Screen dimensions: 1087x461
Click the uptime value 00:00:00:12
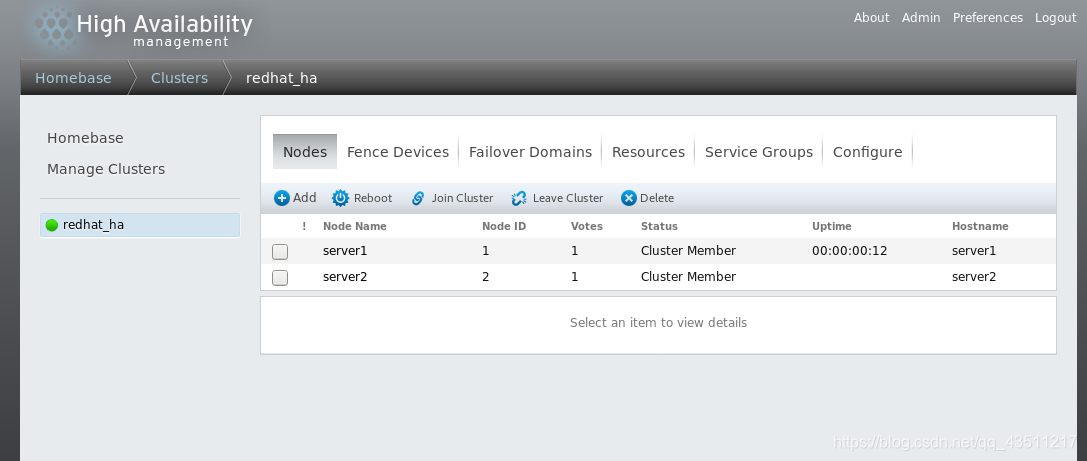(850, 251)
